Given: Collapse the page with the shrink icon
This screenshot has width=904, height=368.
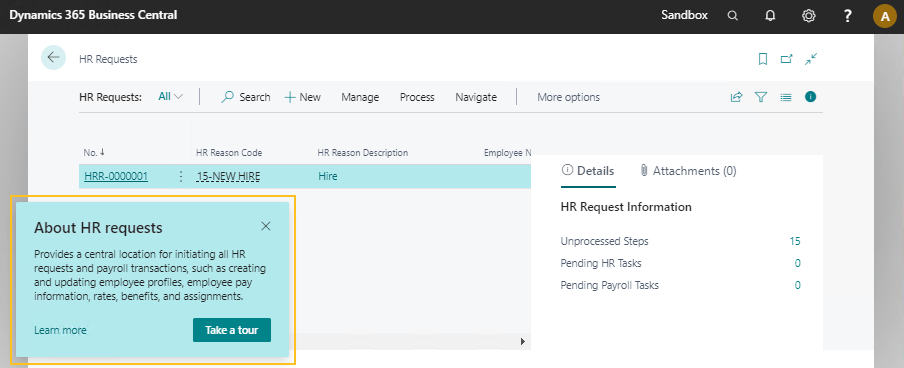Looking at the screenshot, I should [x=811, y=59].
